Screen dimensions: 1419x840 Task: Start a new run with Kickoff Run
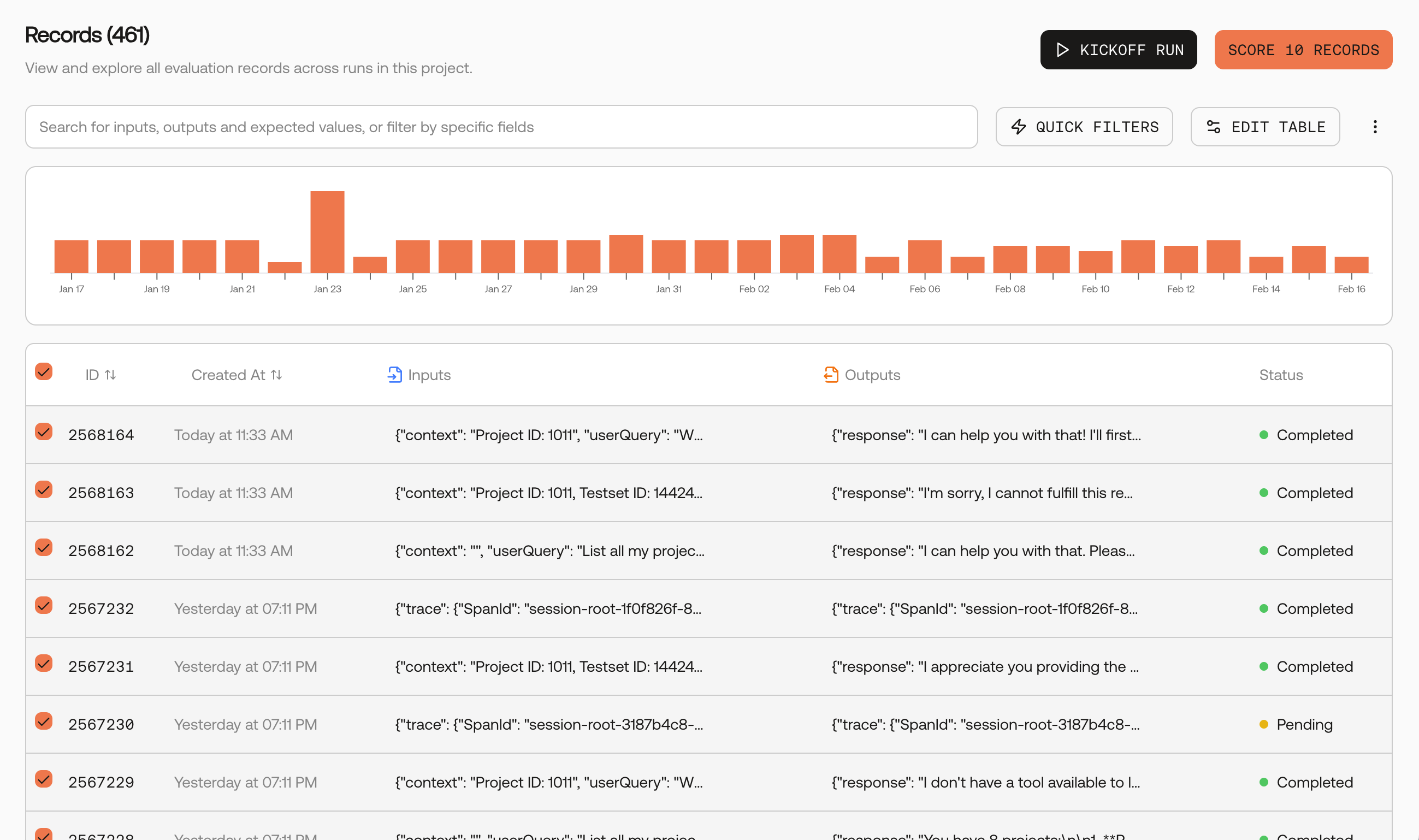[1118, 50]
